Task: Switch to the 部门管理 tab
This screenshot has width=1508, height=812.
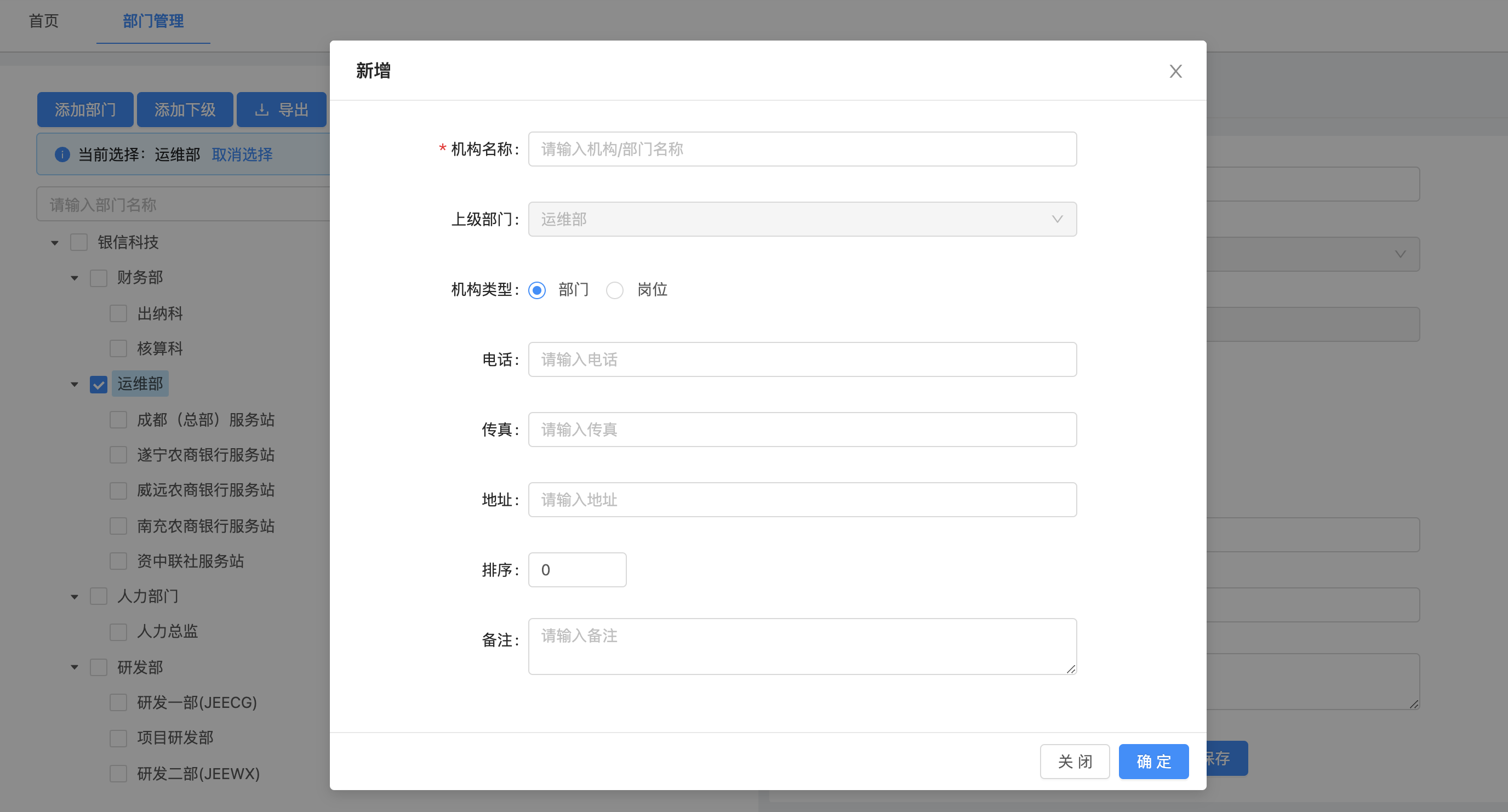Action: click(153, 21)
